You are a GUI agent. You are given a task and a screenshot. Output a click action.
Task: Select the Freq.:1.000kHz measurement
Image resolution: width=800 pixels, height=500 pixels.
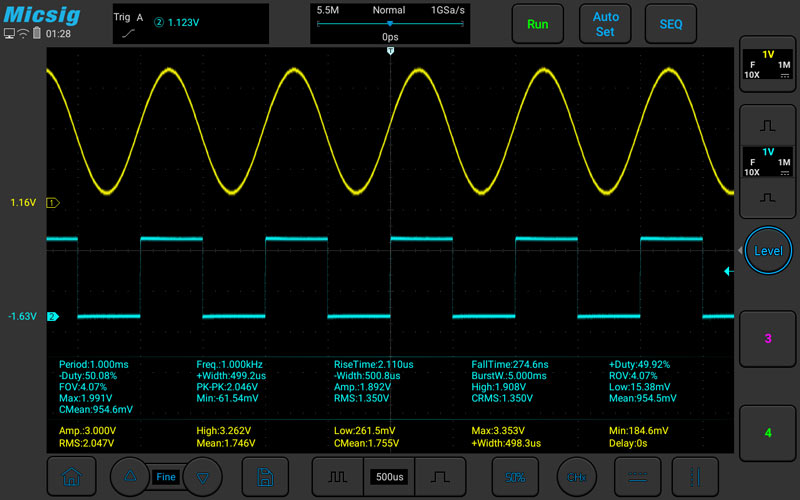pyautogui.click(x=230, y=364)
